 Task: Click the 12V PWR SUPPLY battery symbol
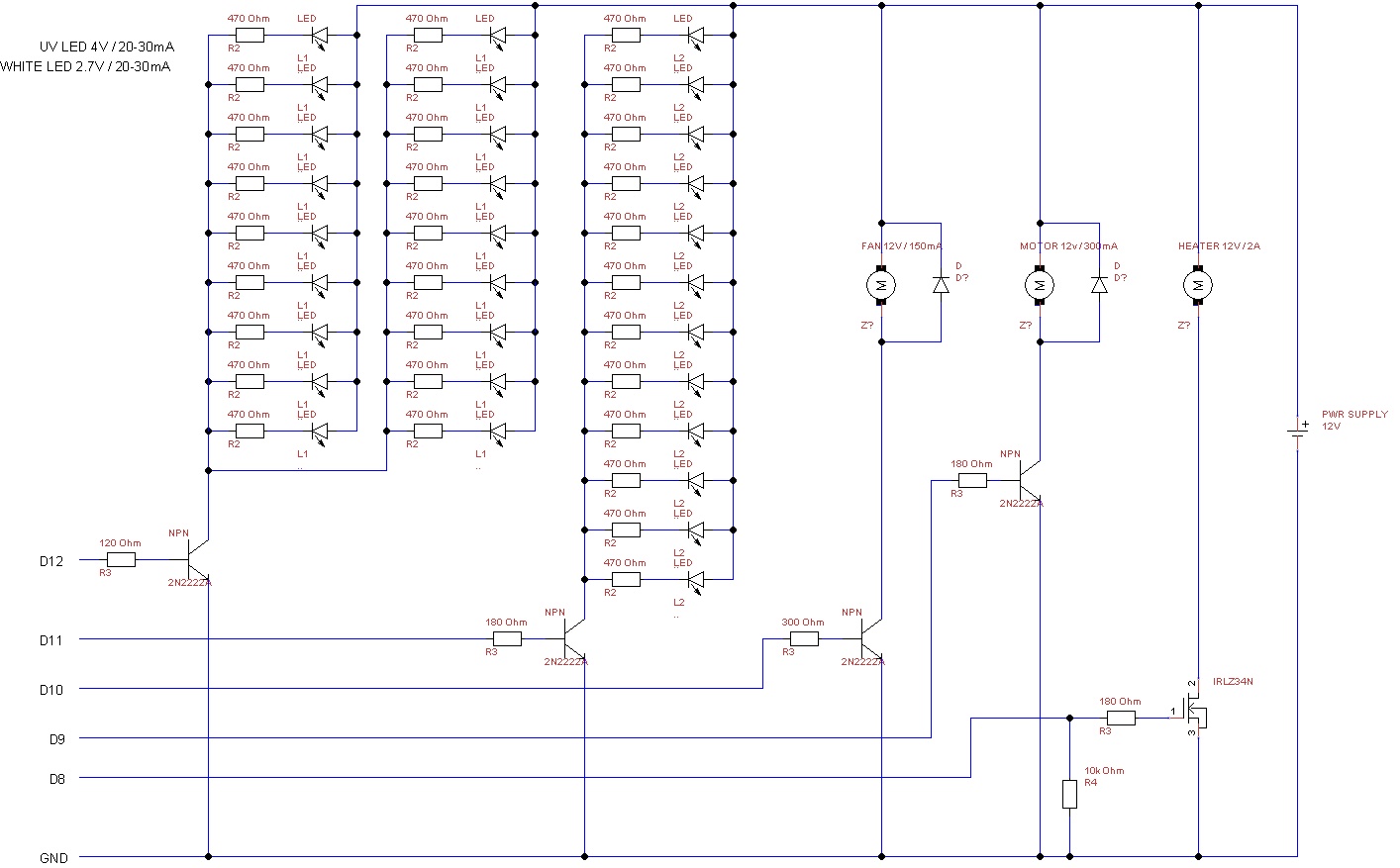(x=1295, y=433)
